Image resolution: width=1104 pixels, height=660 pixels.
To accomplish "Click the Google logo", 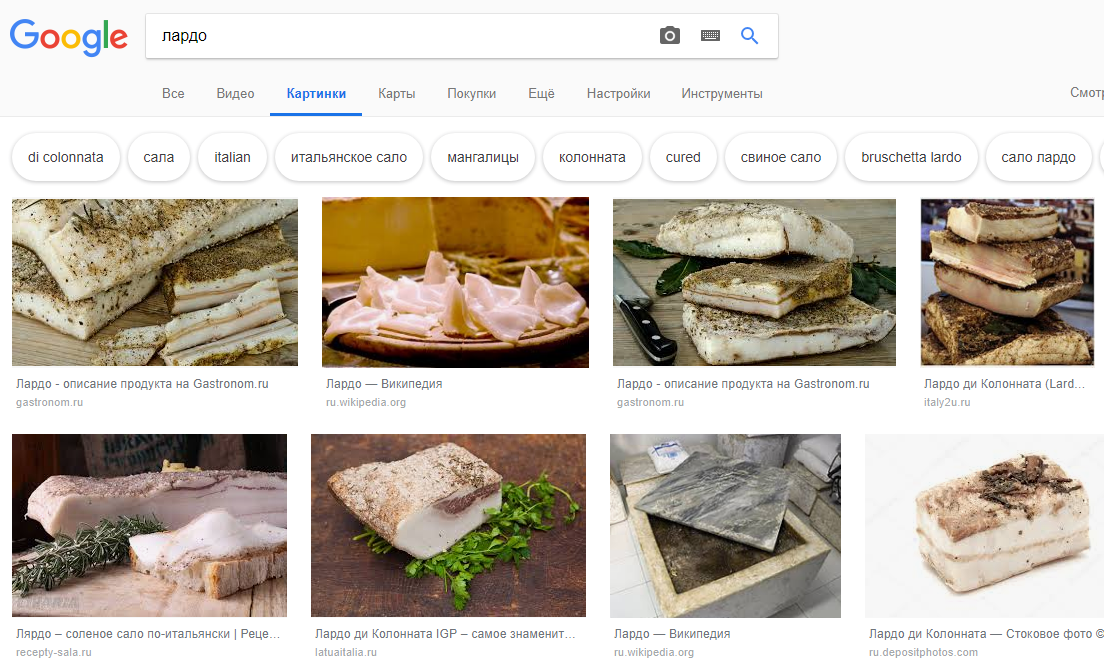I will click(68, 37).
